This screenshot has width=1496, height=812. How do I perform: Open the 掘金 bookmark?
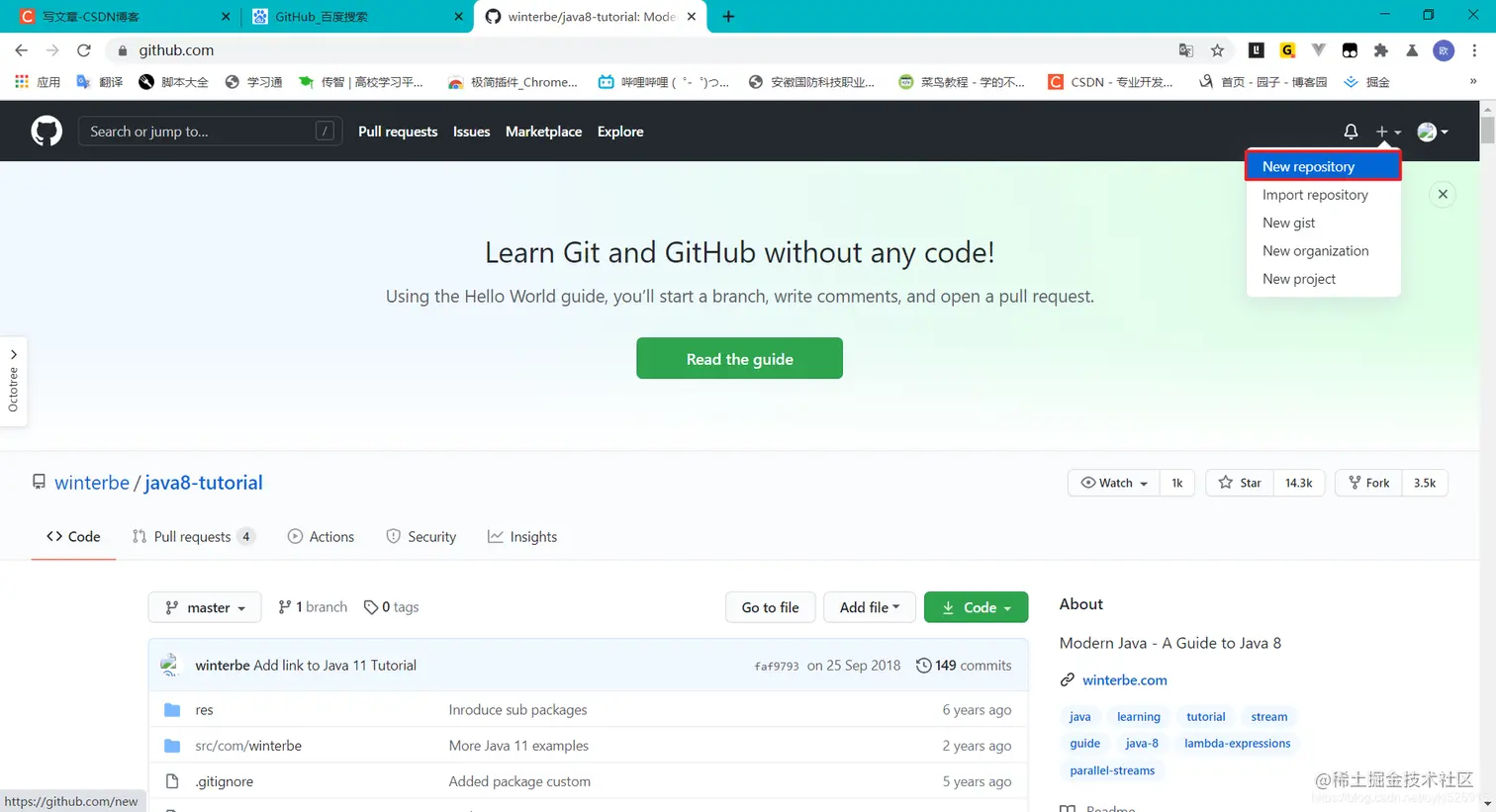coord(1366,82)
